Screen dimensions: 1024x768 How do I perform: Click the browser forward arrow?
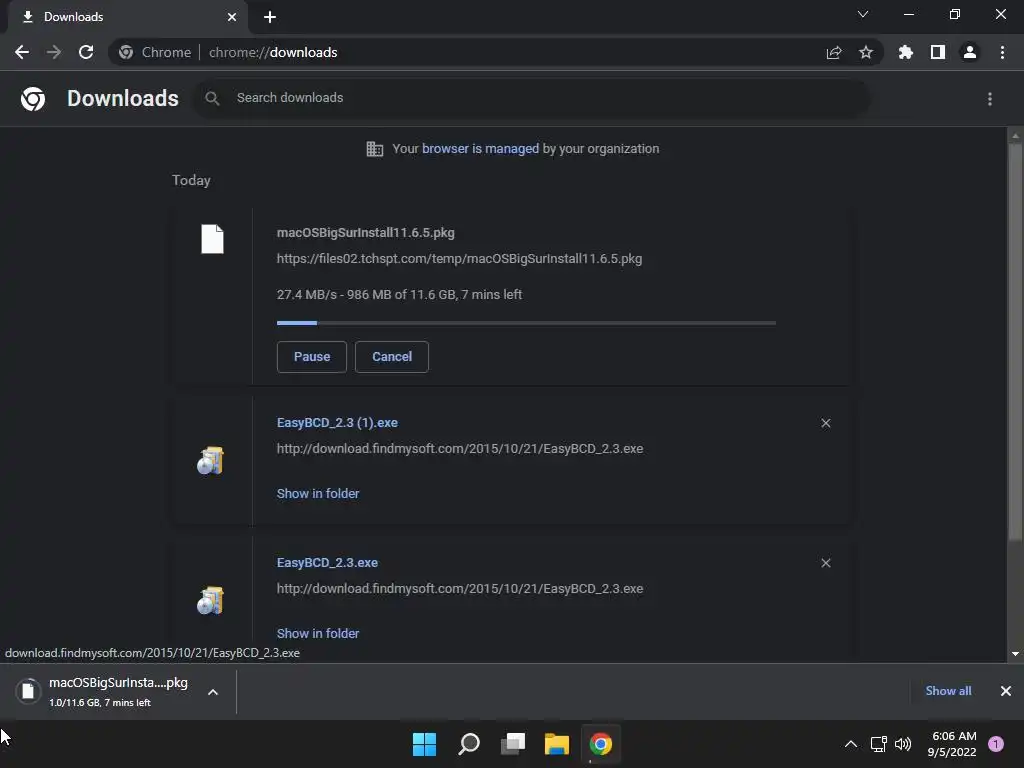pos(54,52)
